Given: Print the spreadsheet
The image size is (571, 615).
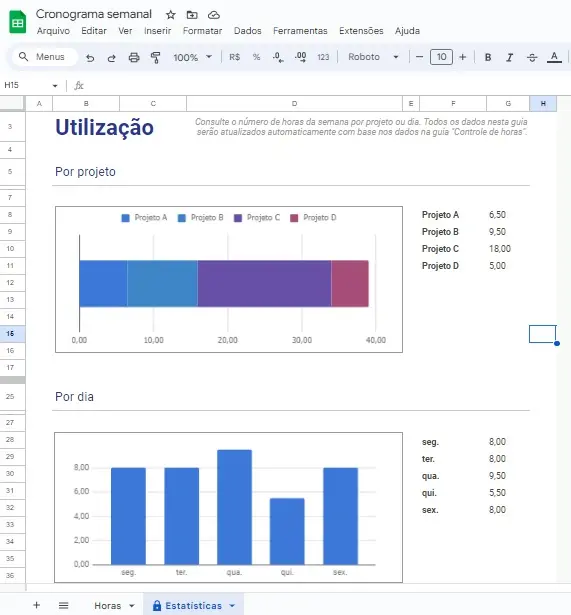Looking at the screenshot, I should pyautogui.click(x=134, y=58).
